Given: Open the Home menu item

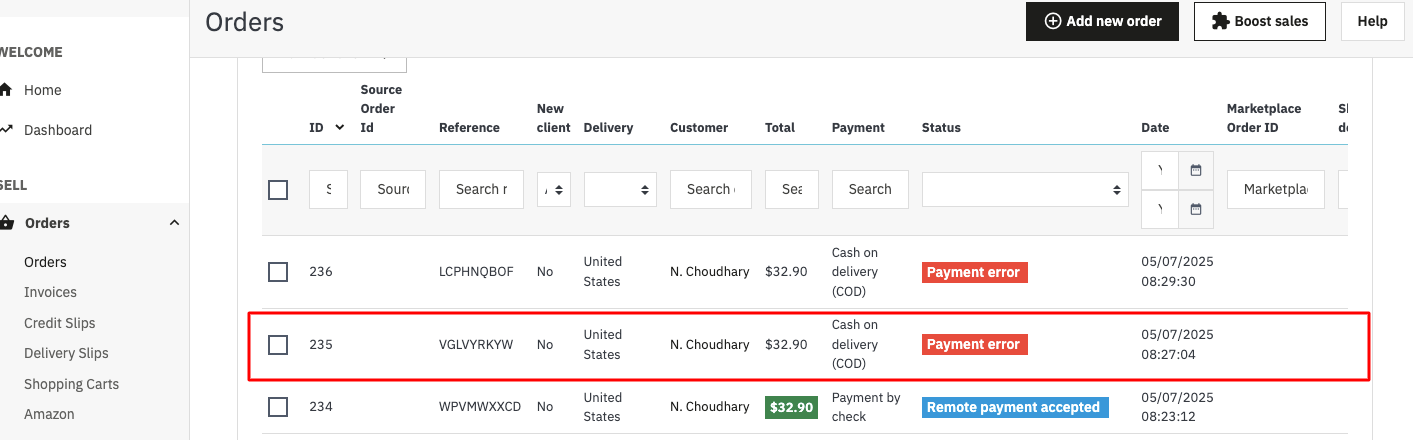Looking at the screenshot, I should (43, 90).
